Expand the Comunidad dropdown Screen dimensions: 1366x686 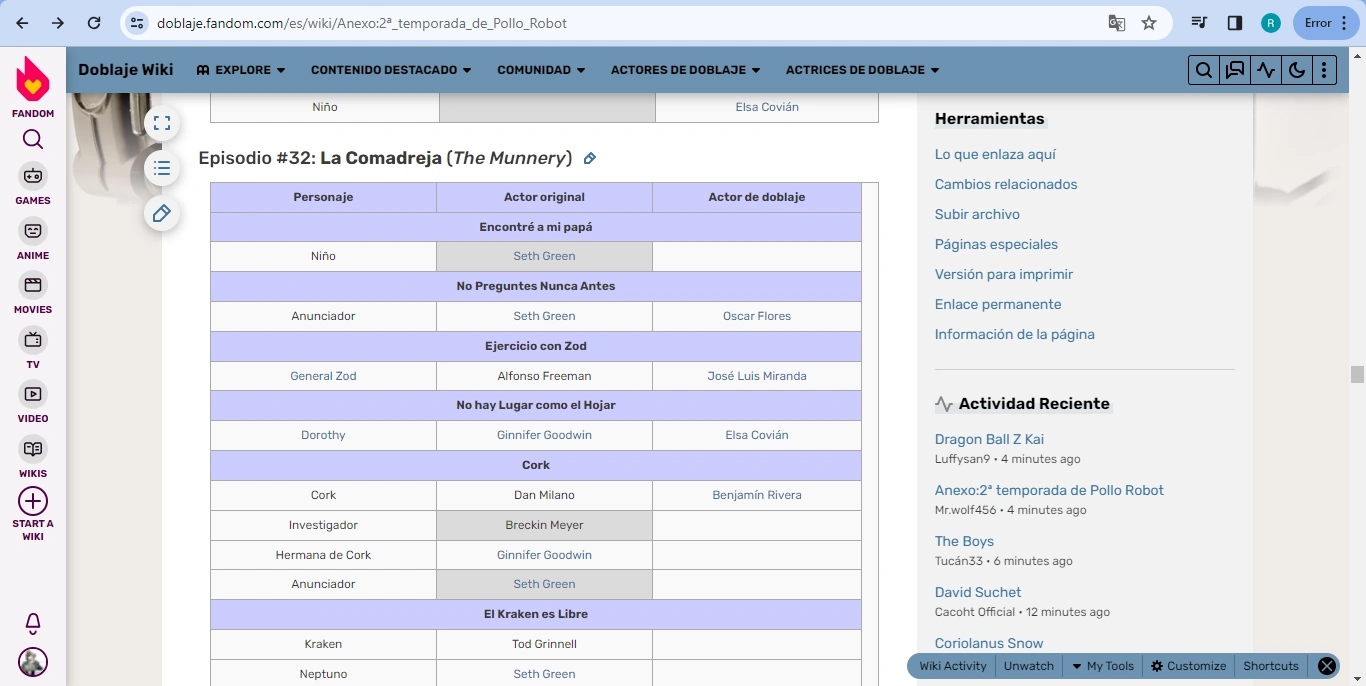(541, 70)
